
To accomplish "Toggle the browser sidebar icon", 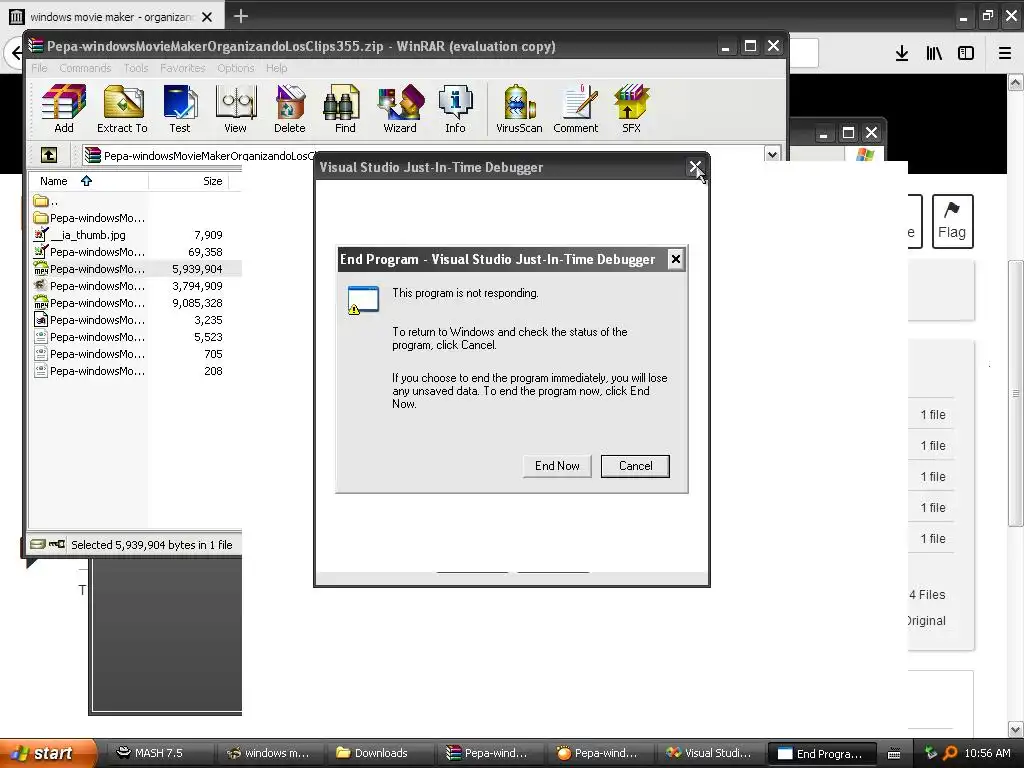I will pyautogui.click(x=966, y=54).
